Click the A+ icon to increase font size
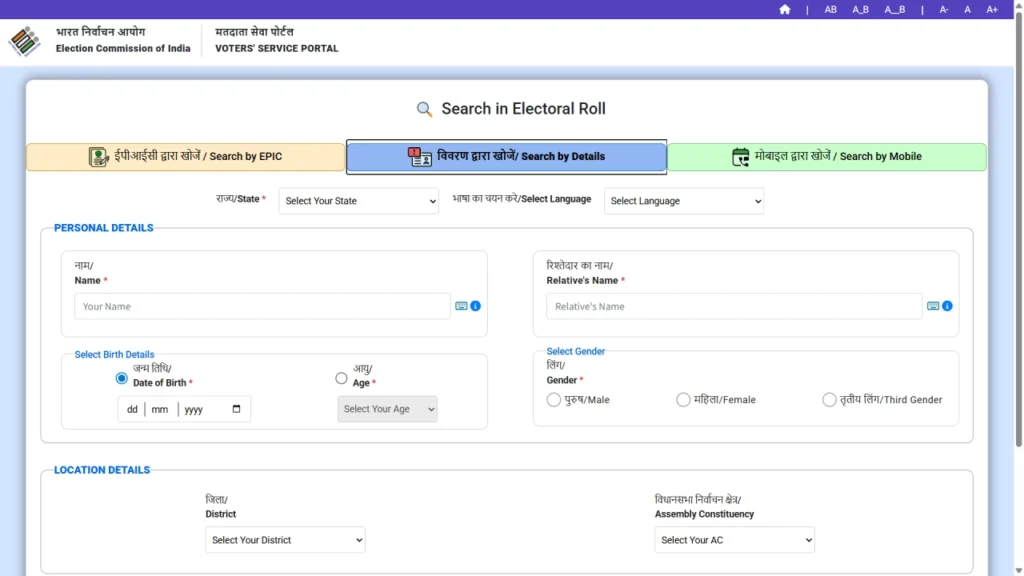The image size is (1024, 576). pyautogui.click(x=991, y=9)
